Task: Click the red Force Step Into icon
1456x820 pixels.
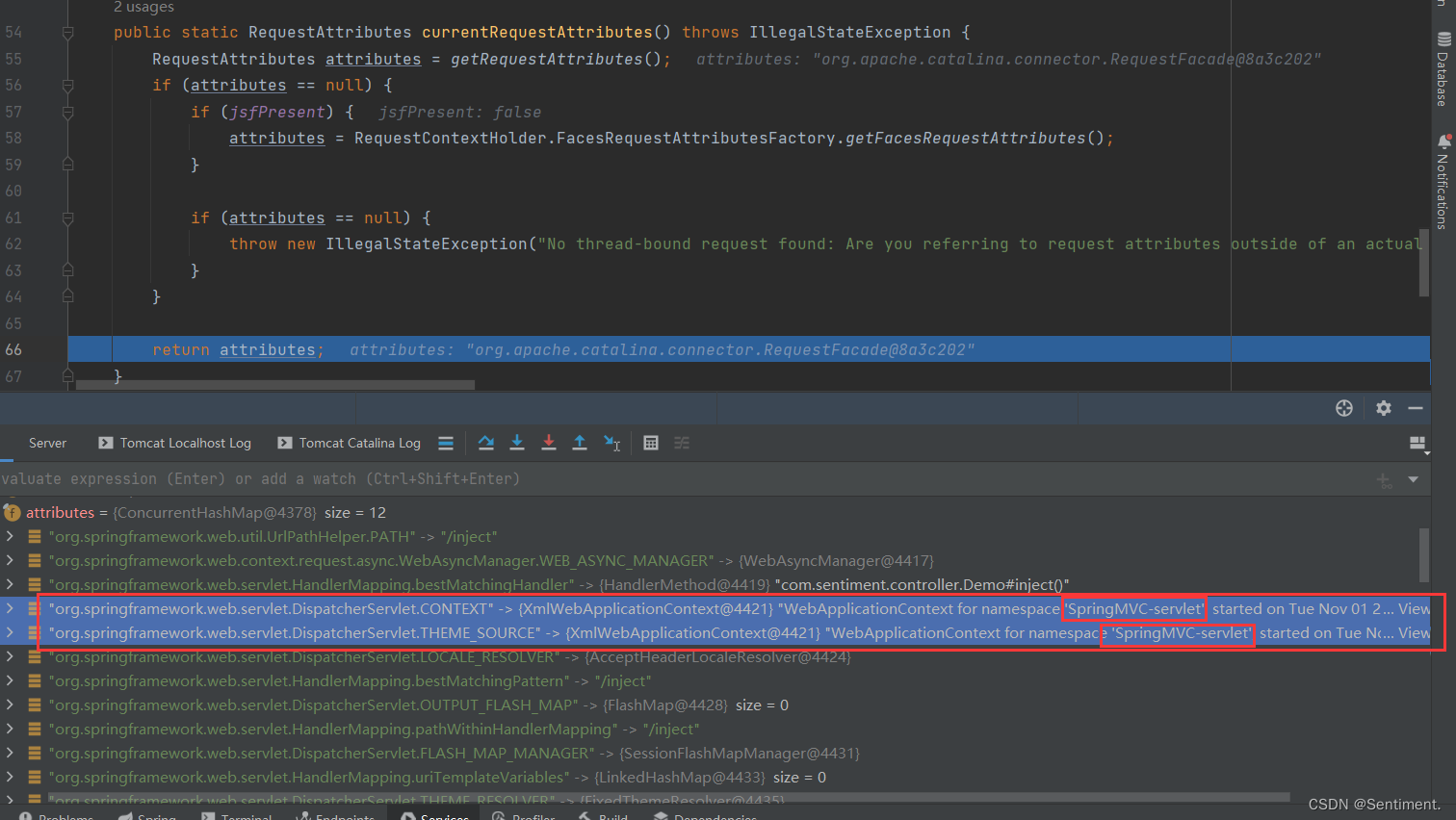Action: [549, 443]
